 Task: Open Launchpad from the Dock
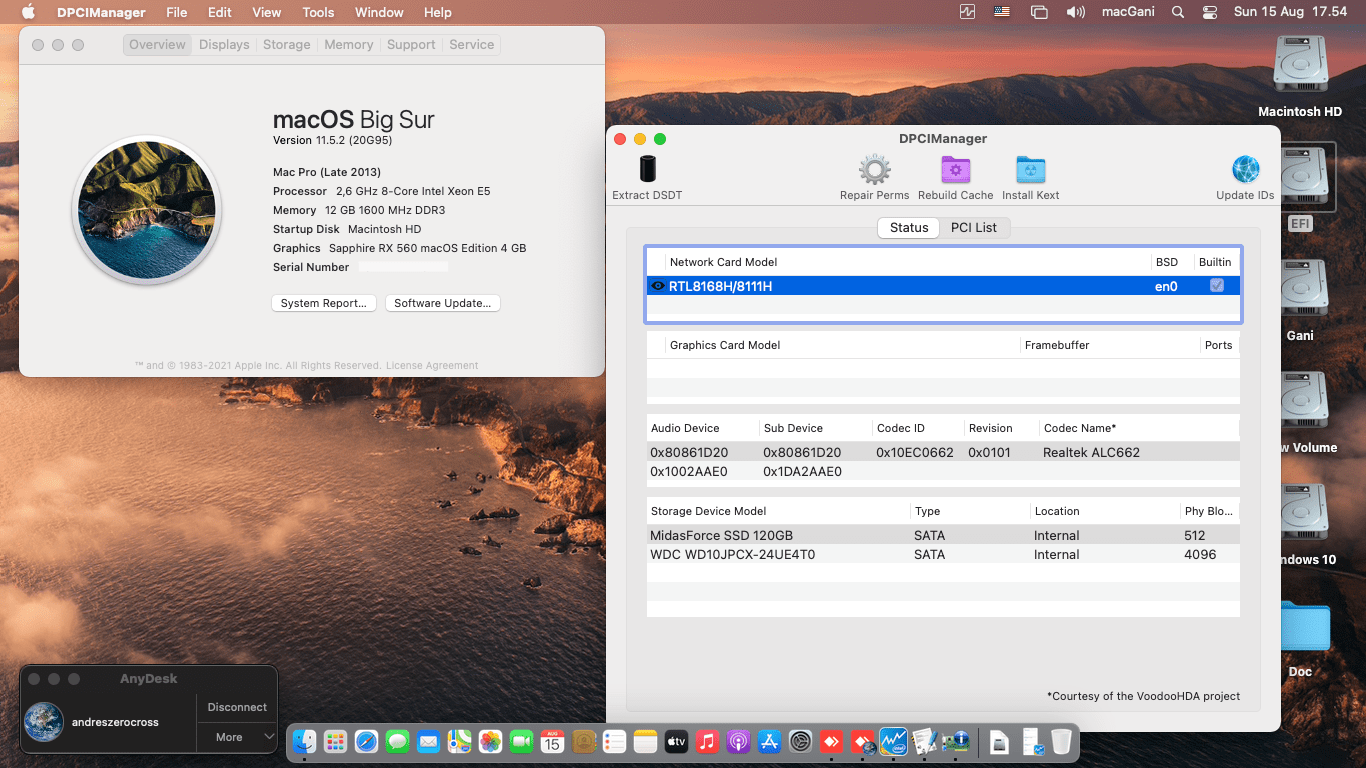coord(335,741)
